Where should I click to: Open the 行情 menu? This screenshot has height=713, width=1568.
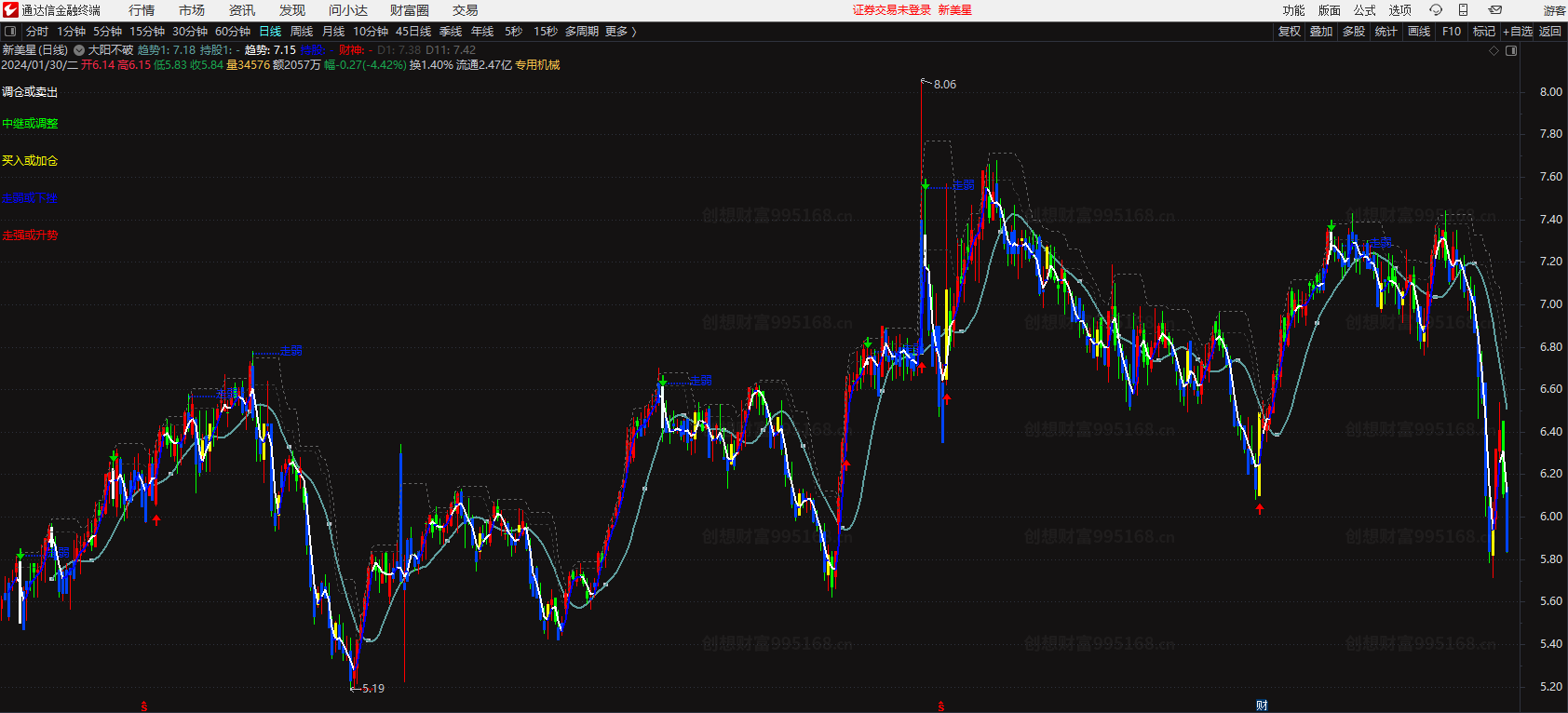tap(142, 10)
